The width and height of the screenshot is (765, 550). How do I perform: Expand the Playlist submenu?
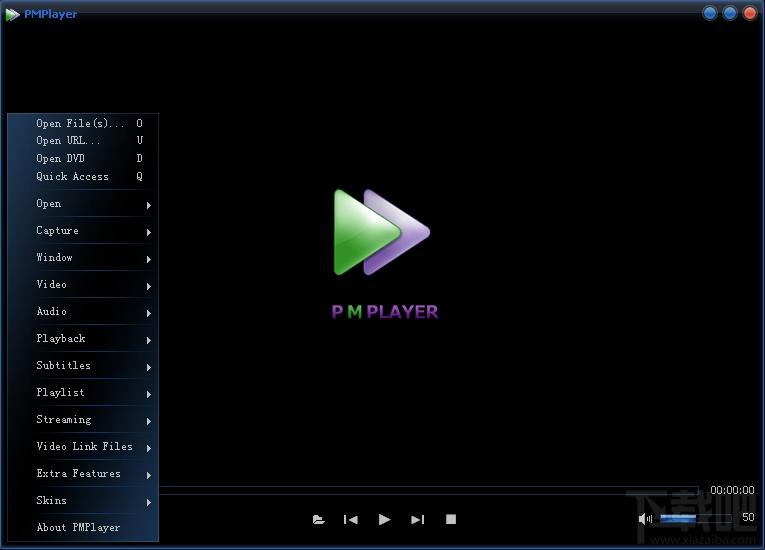pyautogui.click(x=83, y=392)
